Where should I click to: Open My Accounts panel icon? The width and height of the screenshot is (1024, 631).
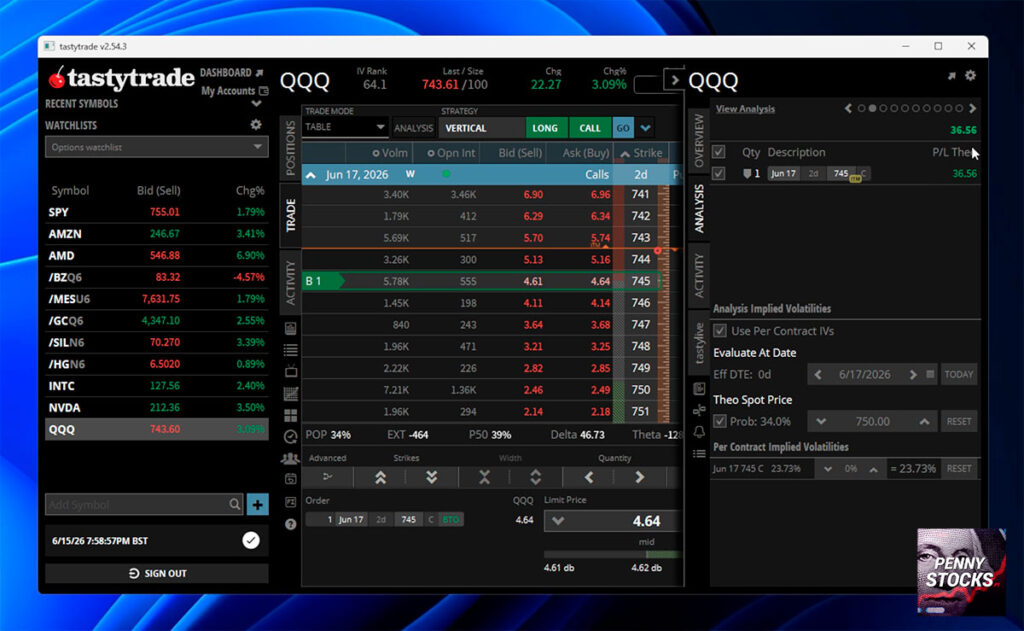263,91
